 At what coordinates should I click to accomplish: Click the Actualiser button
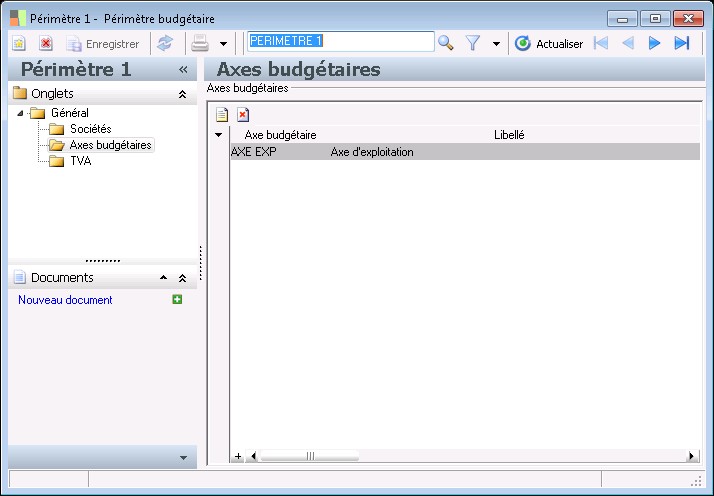549,44
